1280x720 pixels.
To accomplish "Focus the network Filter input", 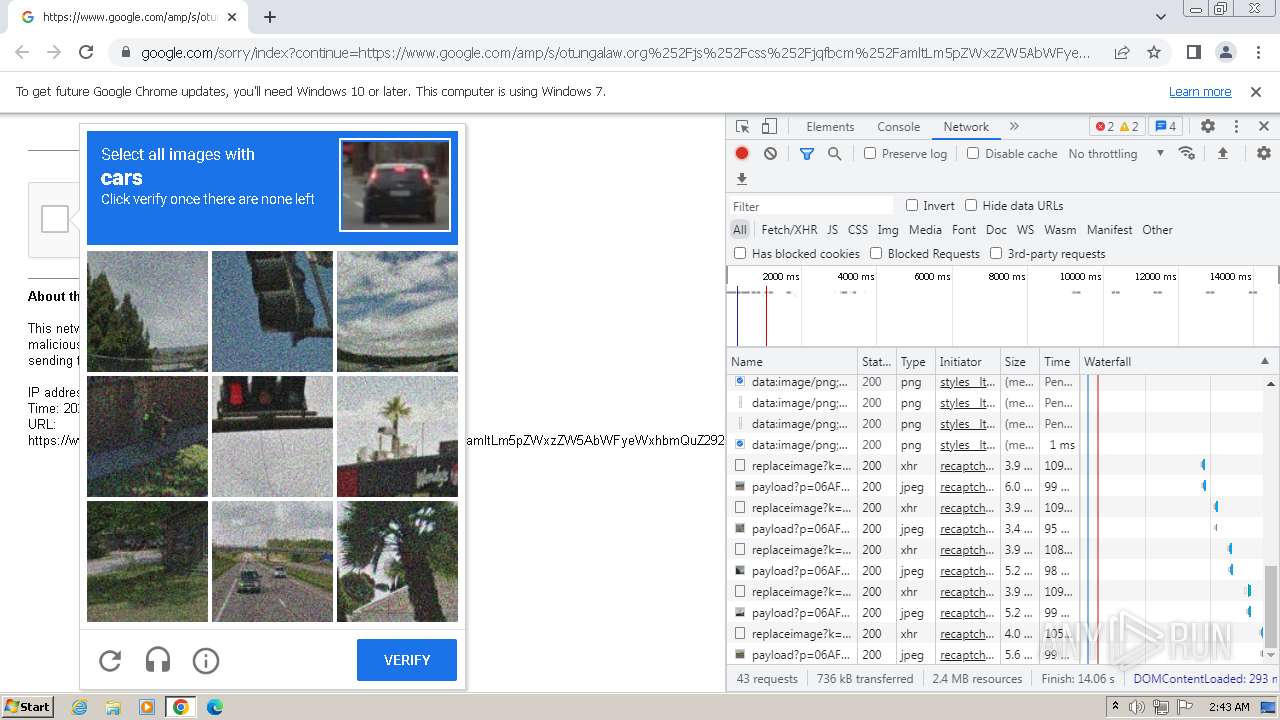I will pos(811,206).
